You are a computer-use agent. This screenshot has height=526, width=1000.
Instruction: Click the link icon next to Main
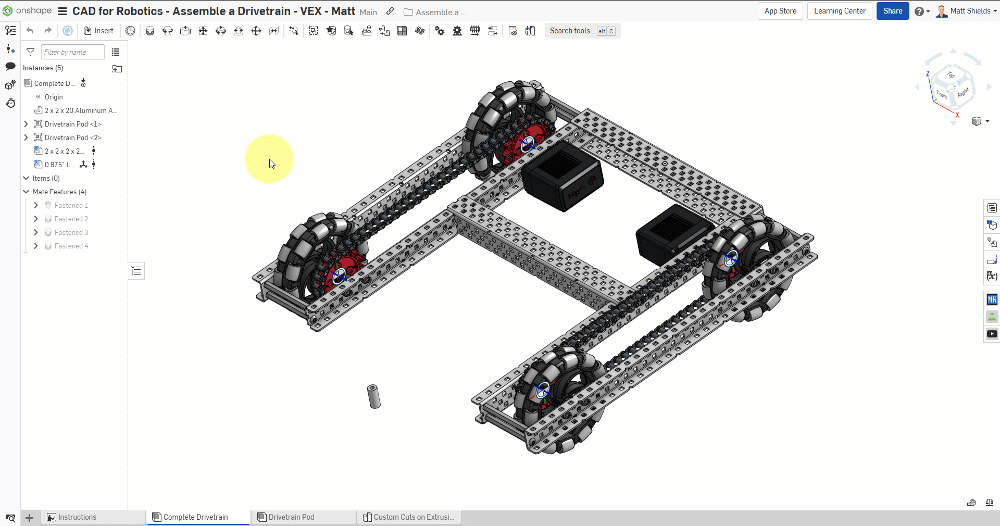tap(390, 11)
